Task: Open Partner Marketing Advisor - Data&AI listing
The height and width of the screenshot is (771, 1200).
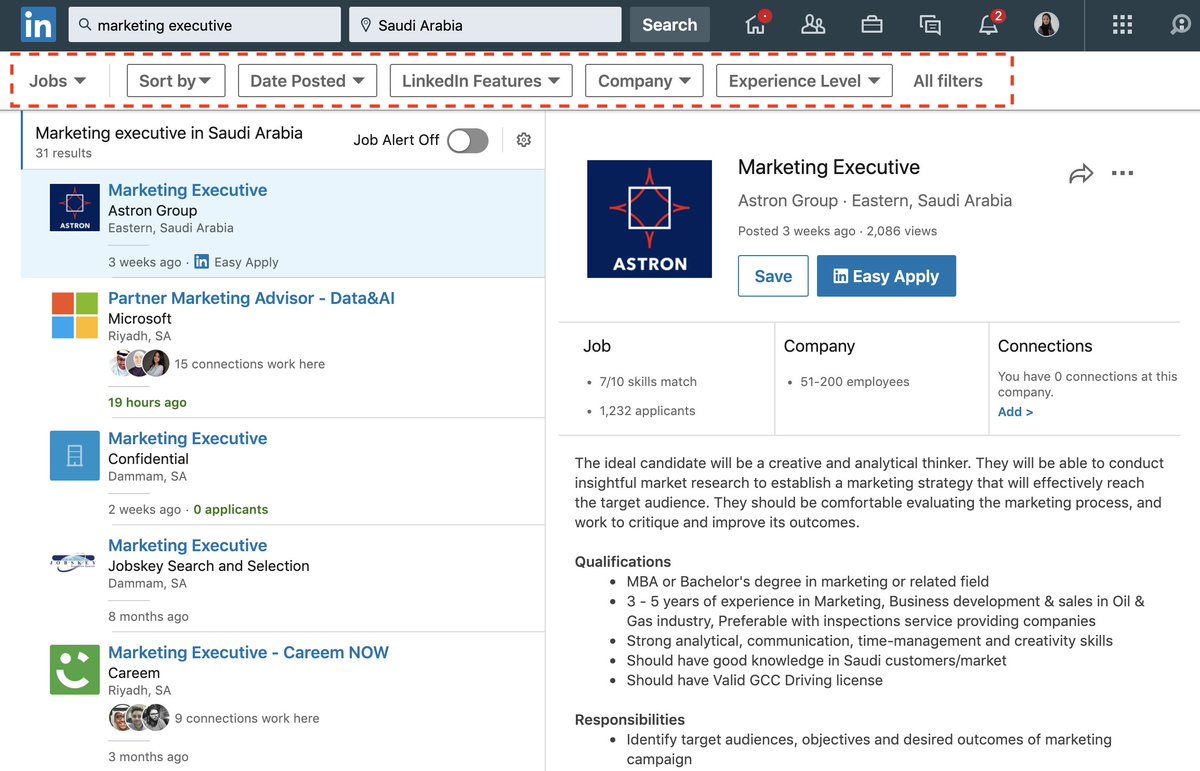Action: pos(251,298)
